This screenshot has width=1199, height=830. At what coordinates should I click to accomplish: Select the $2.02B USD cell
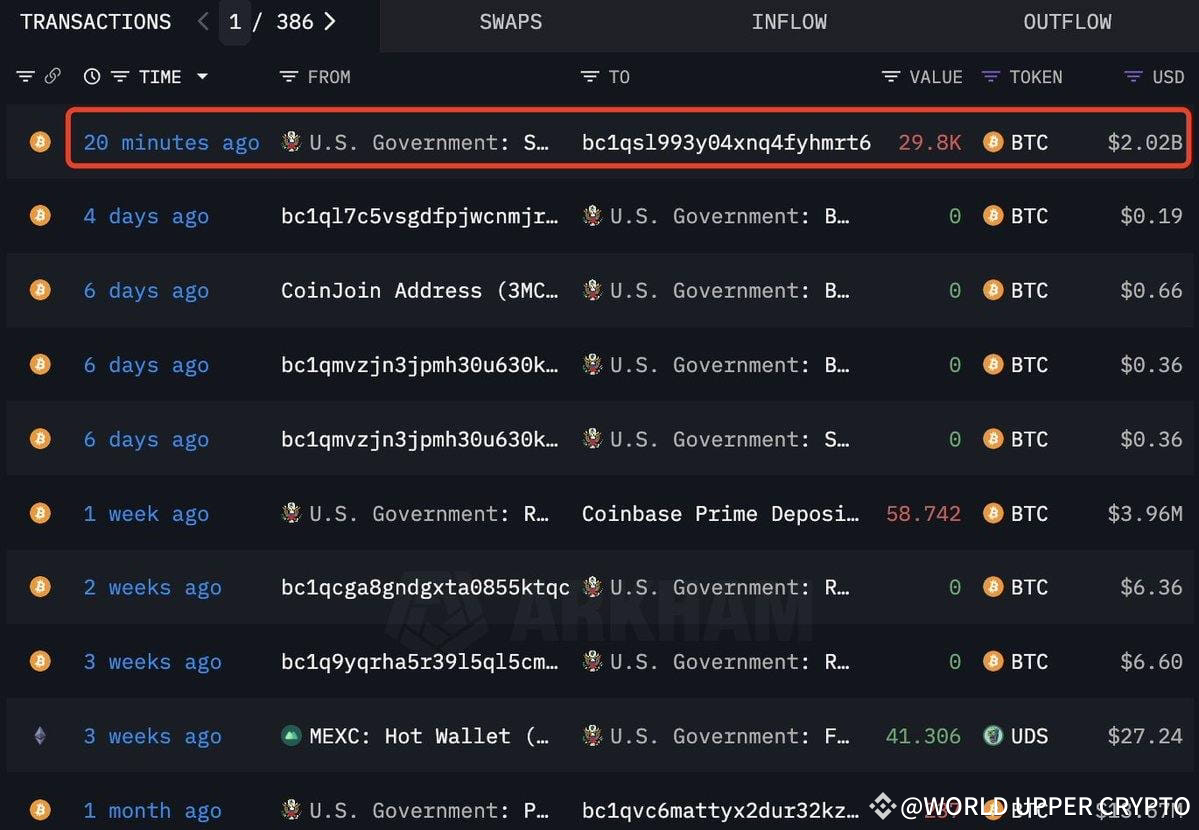1145,142
